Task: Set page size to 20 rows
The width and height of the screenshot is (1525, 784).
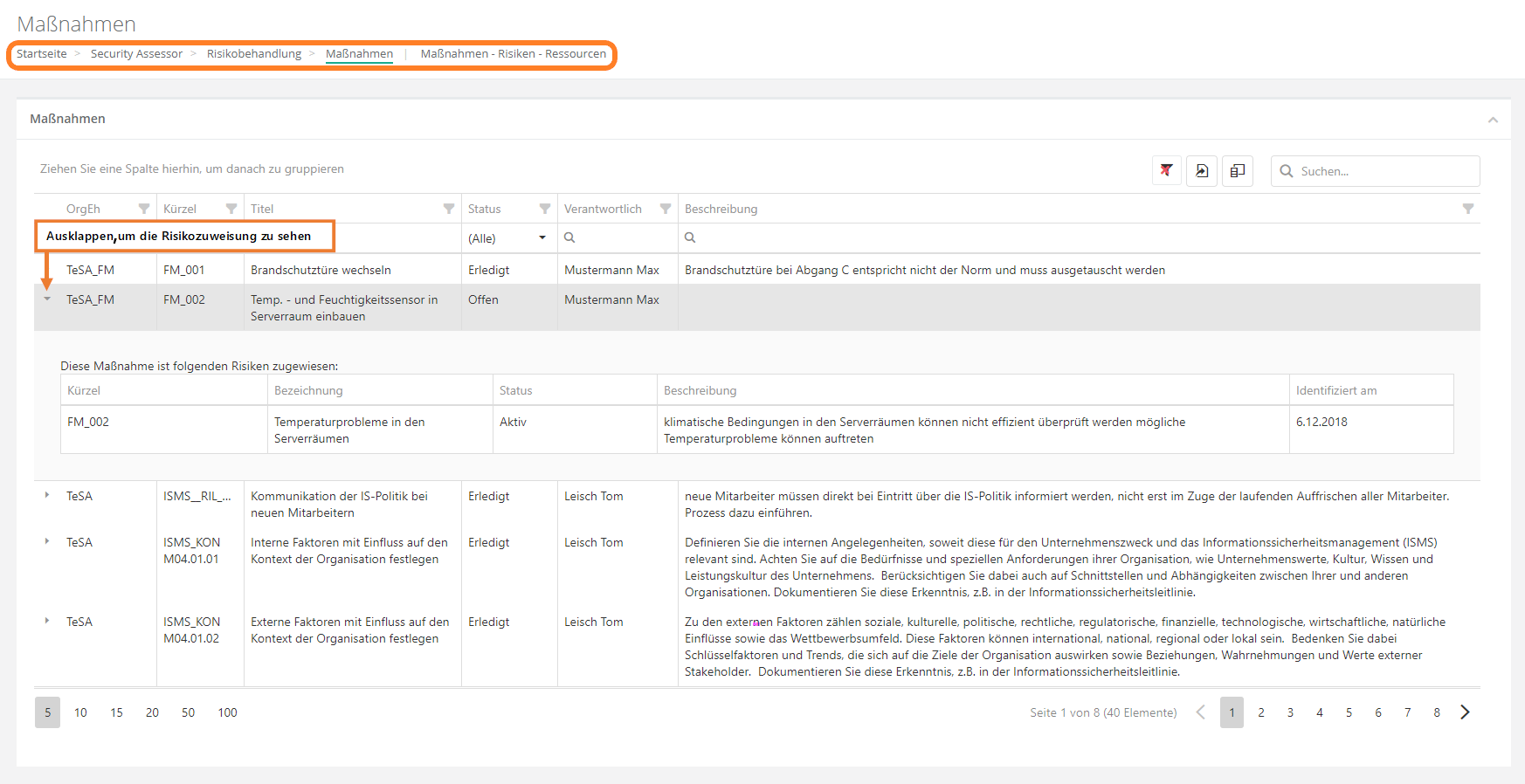Action: pos(152,712)
